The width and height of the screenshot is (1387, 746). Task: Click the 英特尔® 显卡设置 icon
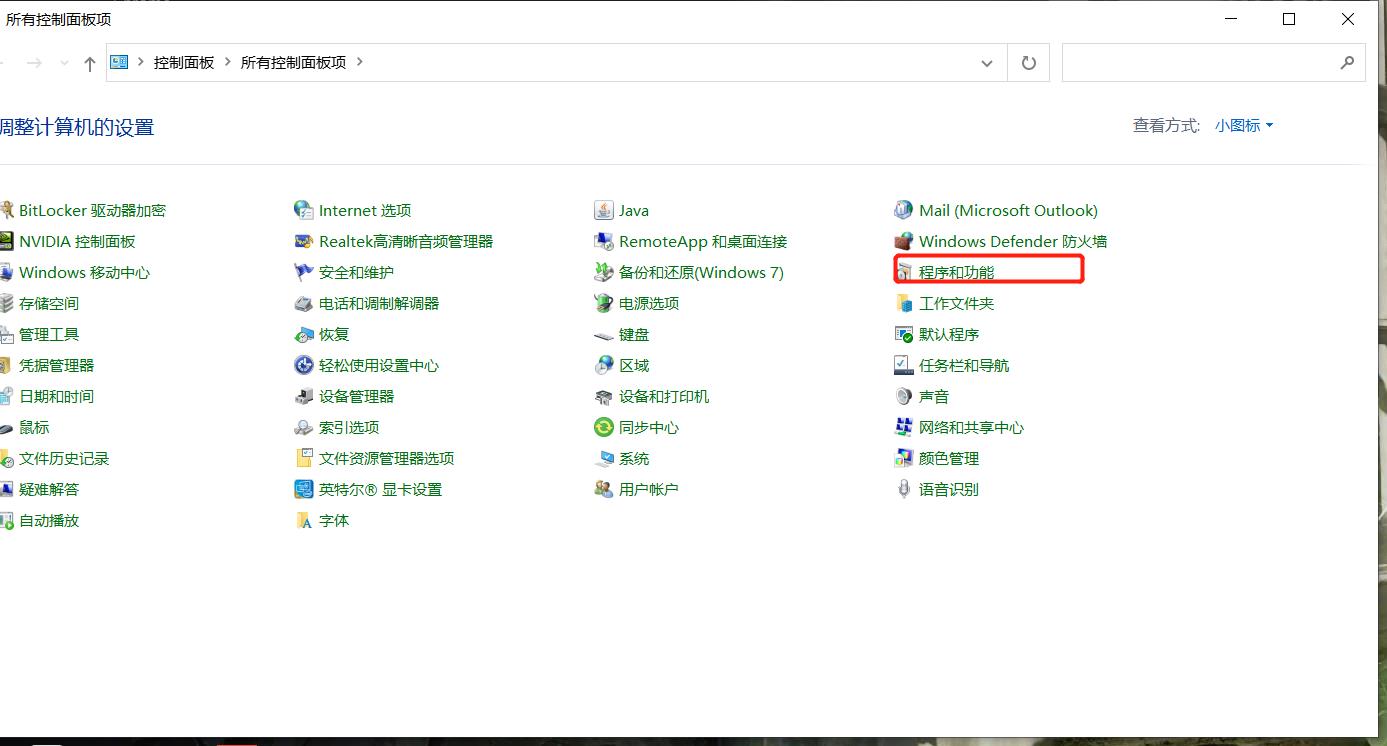[304, 489]
